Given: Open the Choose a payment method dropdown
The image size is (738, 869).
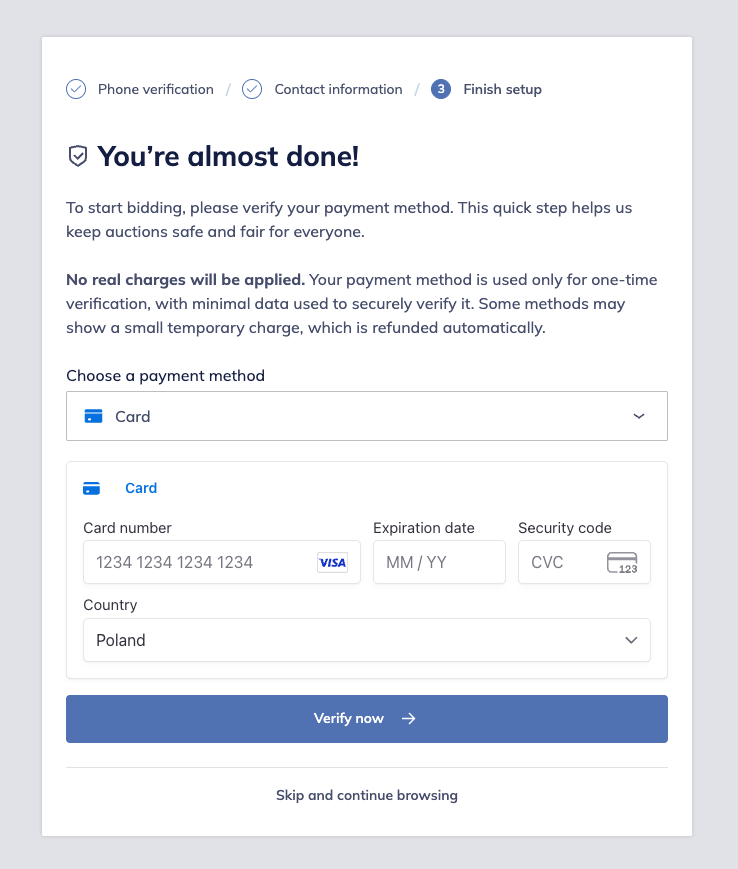Looking at the screenshot, I should (x=366, y=416).
